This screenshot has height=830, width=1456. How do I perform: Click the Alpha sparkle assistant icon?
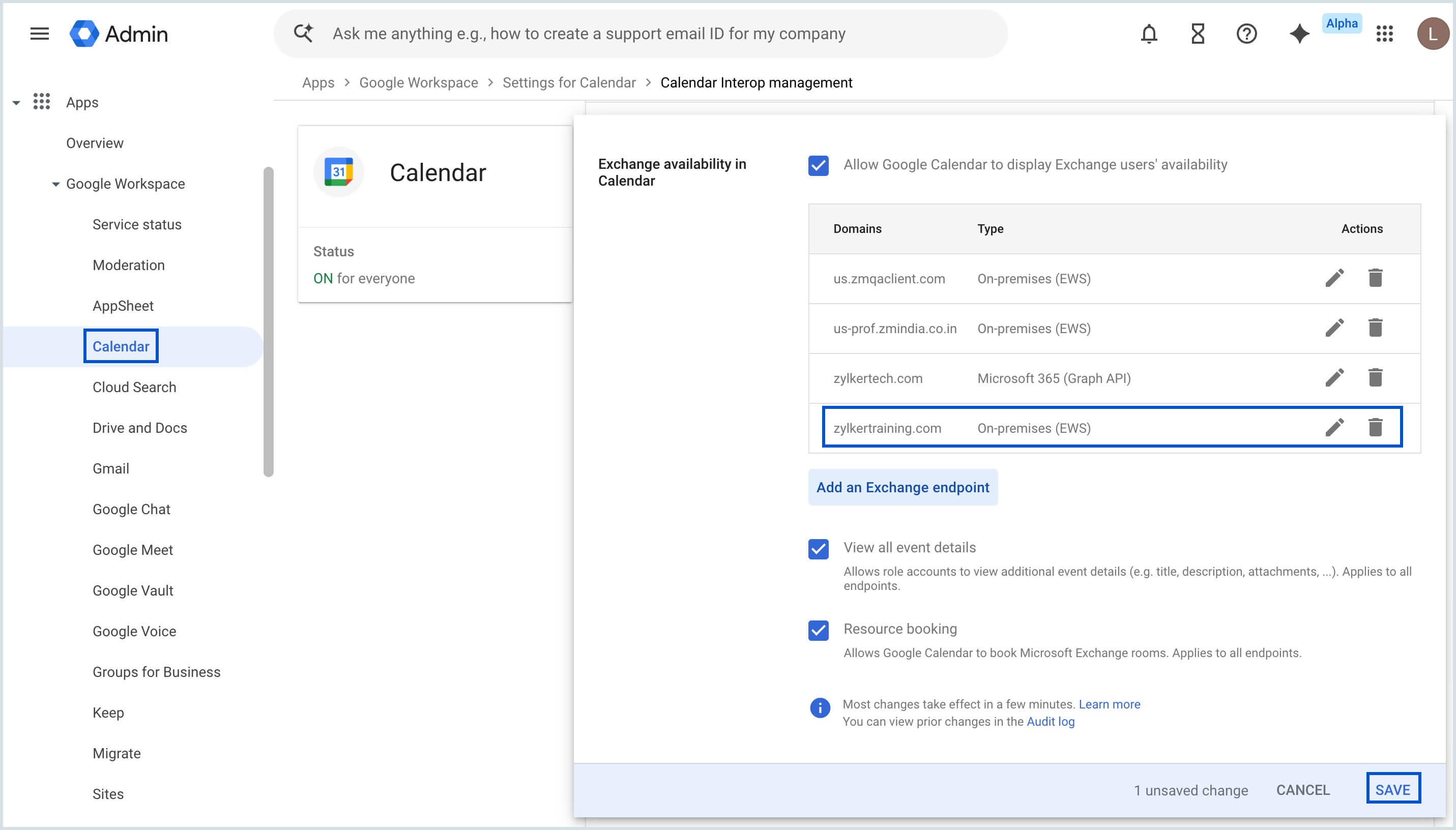pyautogui.click(x=1299, y=34)
